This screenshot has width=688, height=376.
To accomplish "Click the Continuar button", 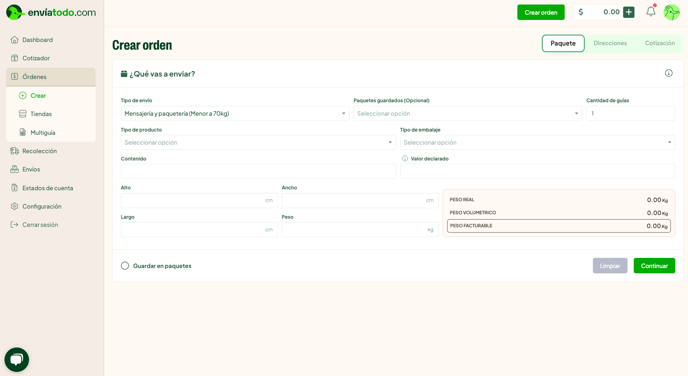I will click(654, 266).
